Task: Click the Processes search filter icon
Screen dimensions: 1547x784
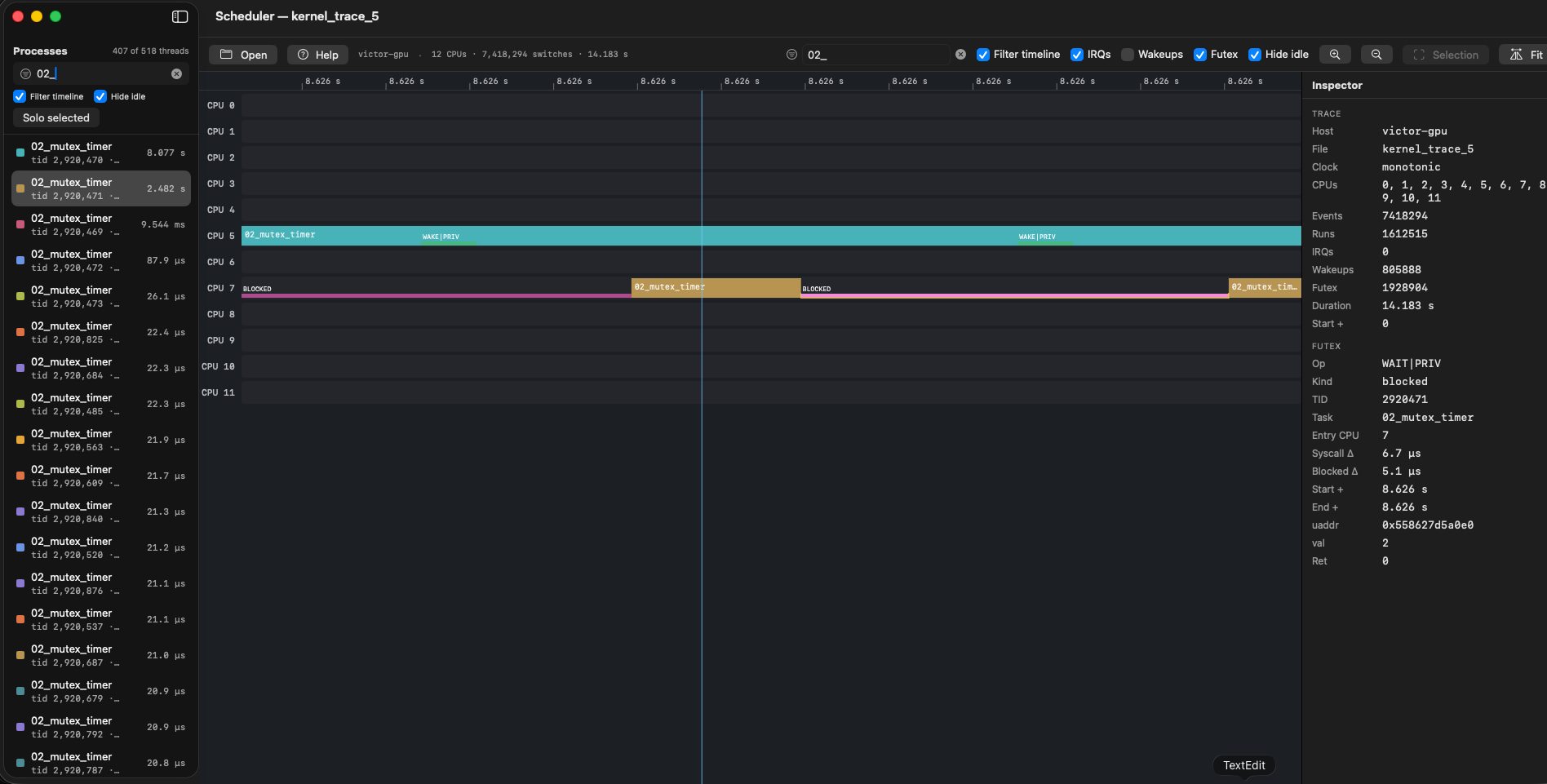Action: [x=25, y=73]
